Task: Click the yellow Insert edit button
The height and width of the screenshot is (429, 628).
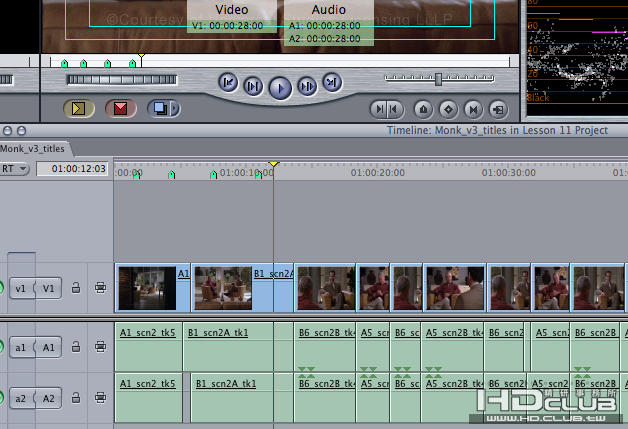Action: click(79, 109)
